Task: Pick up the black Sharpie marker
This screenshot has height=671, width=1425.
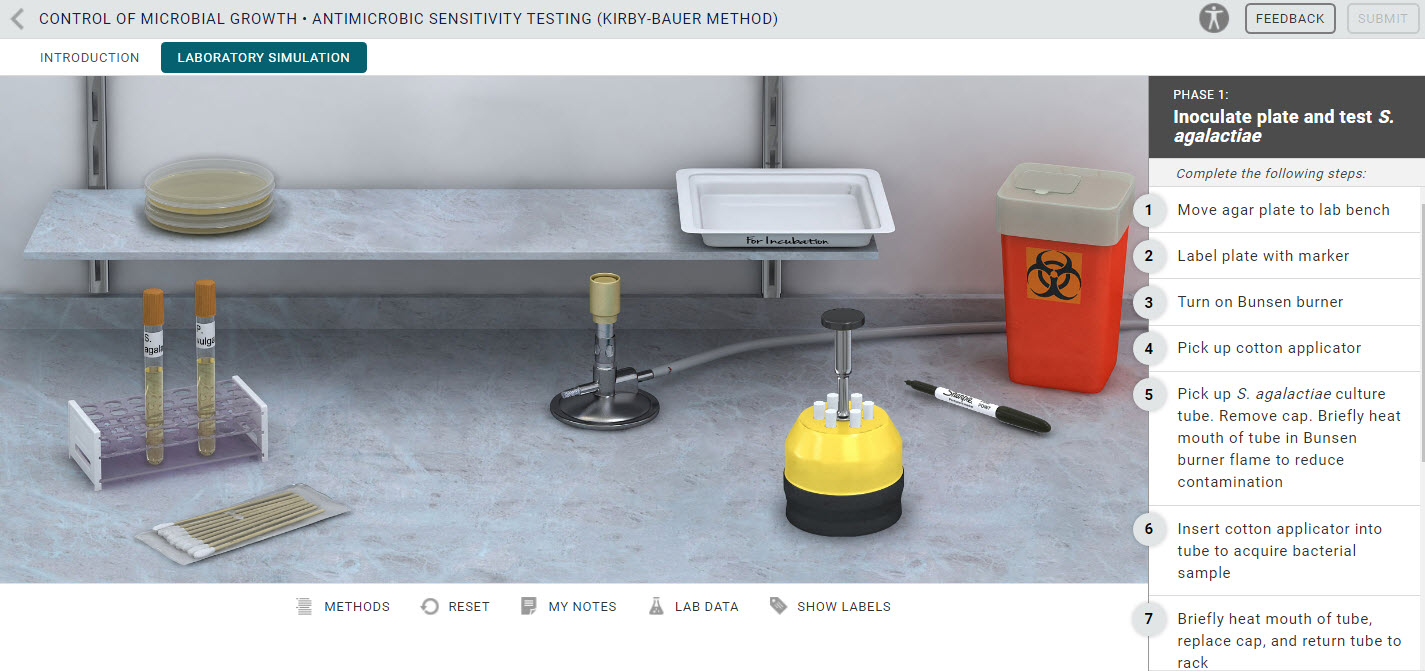Action: 977,404
